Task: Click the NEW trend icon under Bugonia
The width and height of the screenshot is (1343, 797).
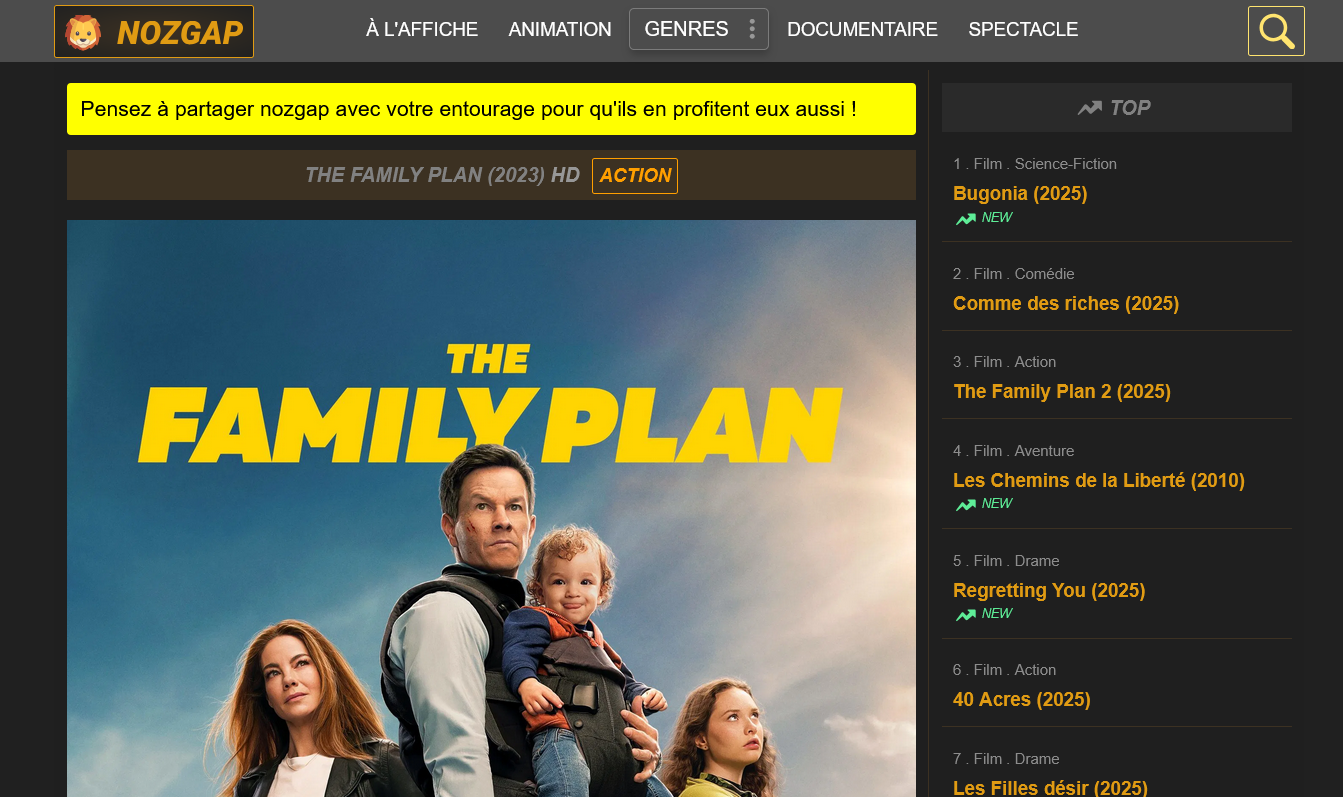Action: [965, 219]
